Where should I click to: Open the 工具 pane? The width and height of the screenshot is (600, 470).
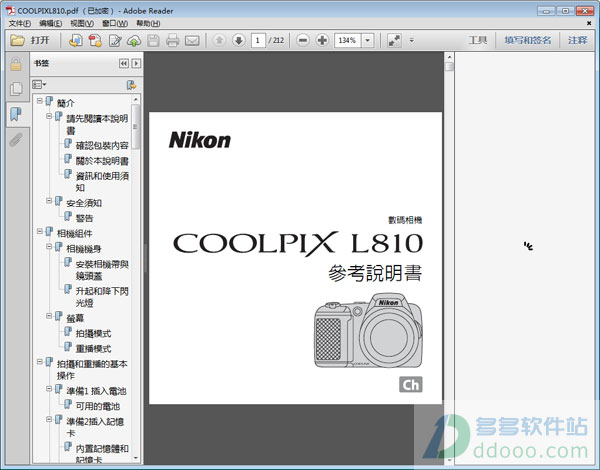tap(478, 40)
